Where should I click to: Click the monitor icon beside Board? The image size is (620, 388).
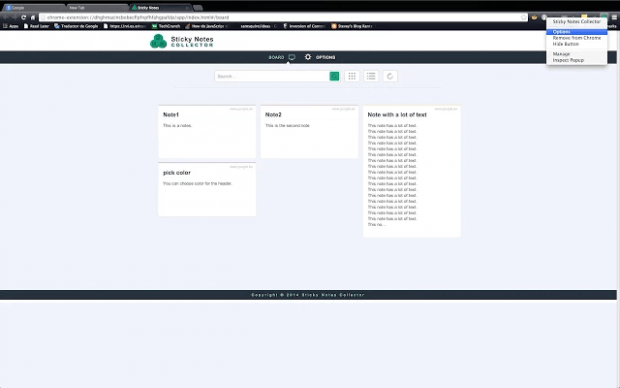coord(292,57)
